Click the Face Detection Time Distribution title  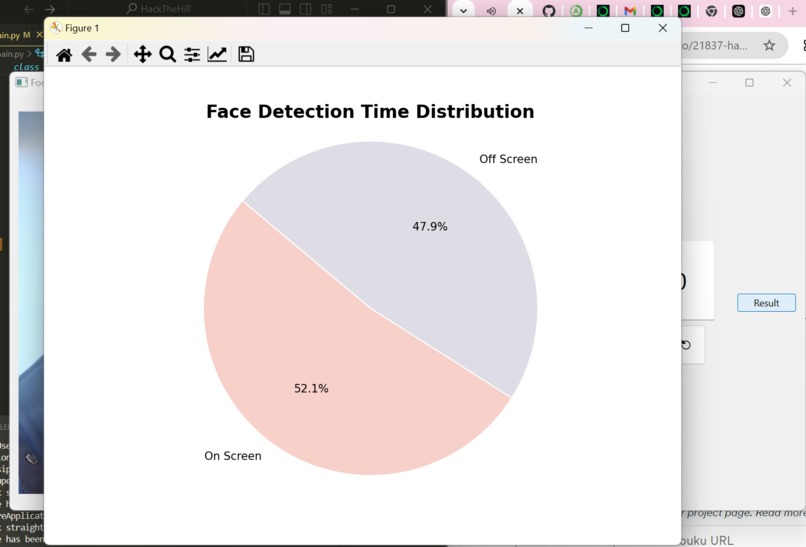370,112
